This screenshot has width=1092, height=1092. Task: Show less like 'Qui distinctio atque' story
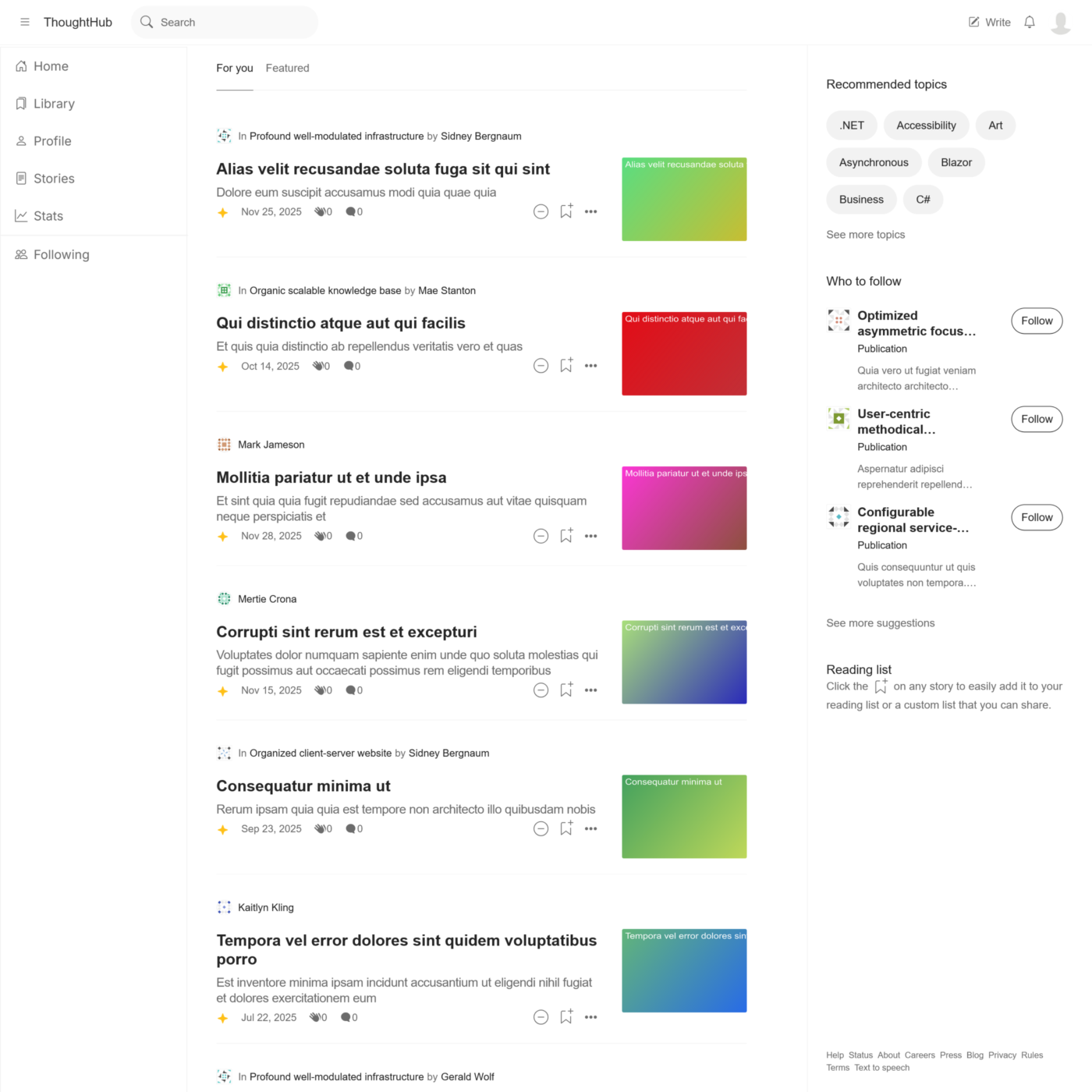(541, 366)
